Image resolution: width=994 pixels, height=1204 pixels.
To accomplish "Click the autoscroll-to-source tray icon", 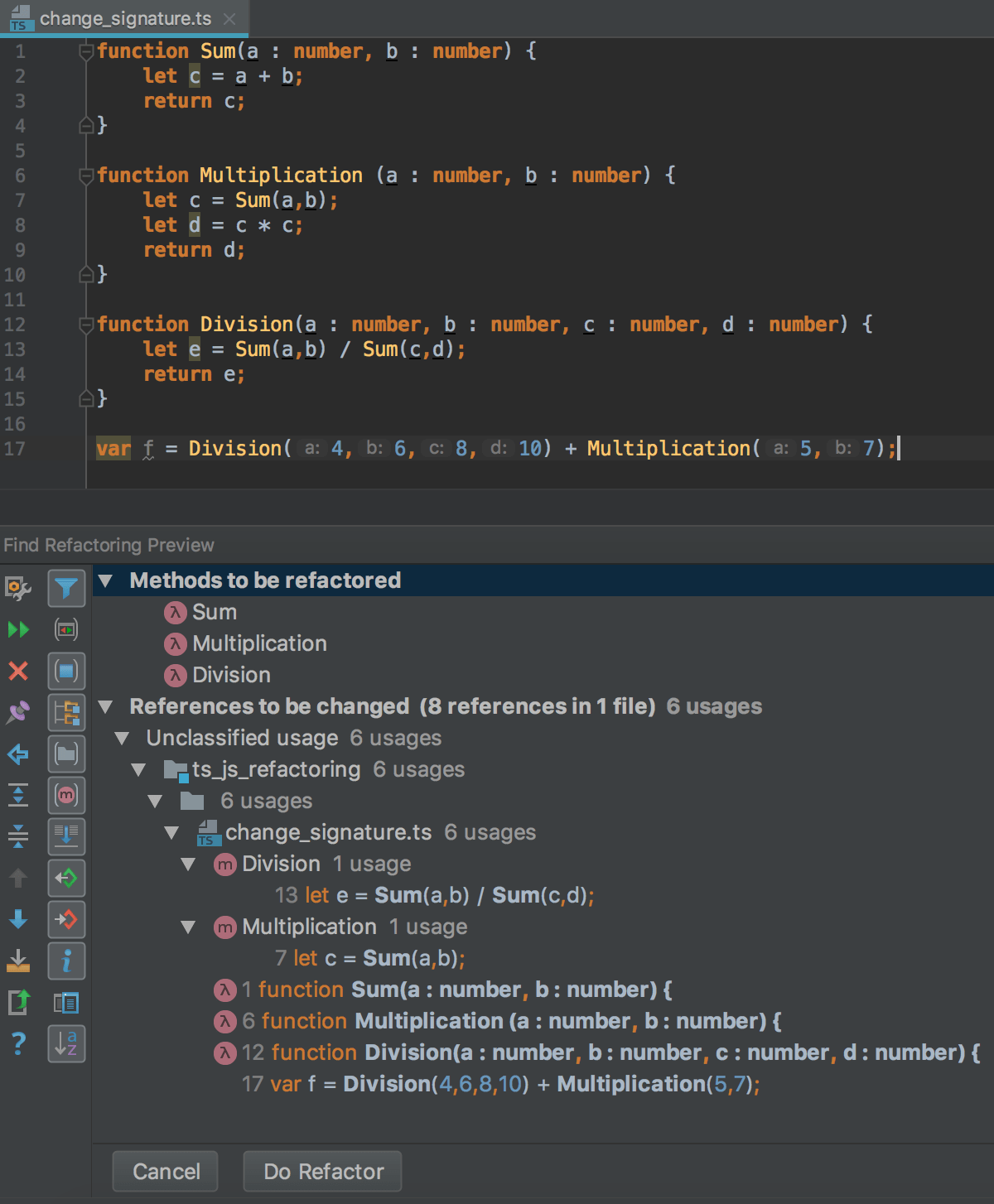I will [x=18, y=961].
